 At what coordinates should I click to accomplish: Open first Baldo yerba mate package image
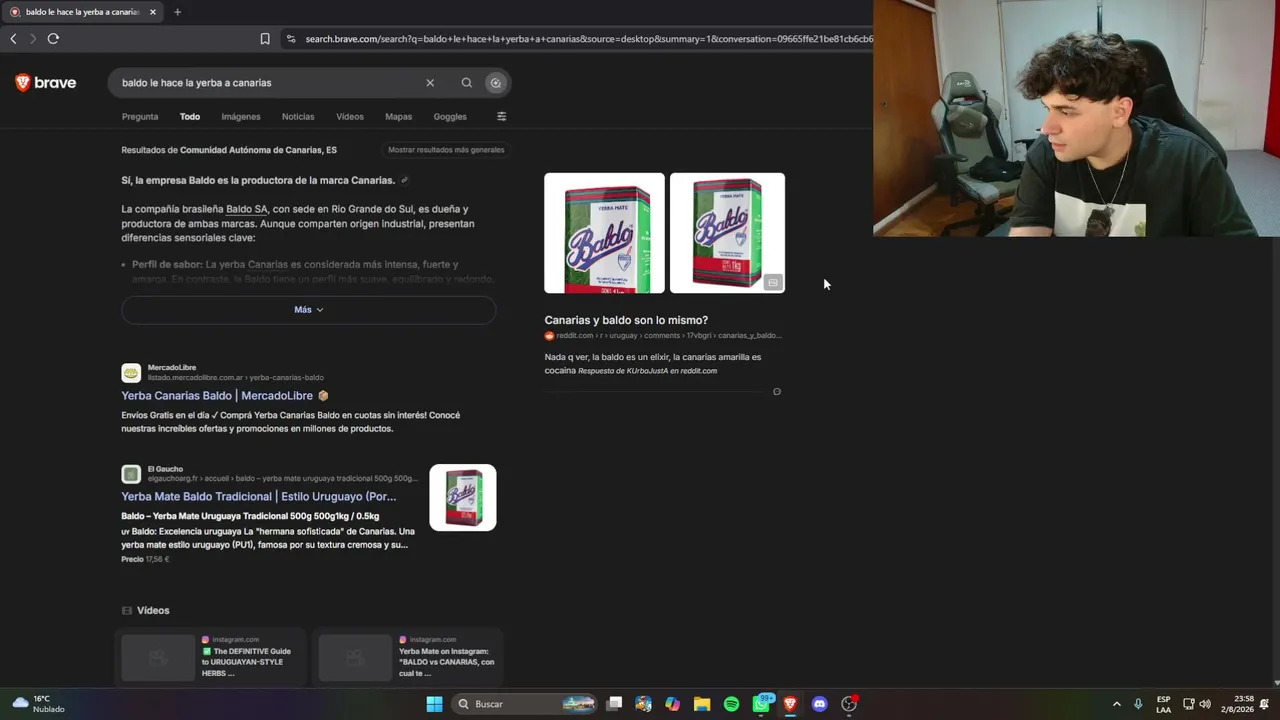coord(604,233)
